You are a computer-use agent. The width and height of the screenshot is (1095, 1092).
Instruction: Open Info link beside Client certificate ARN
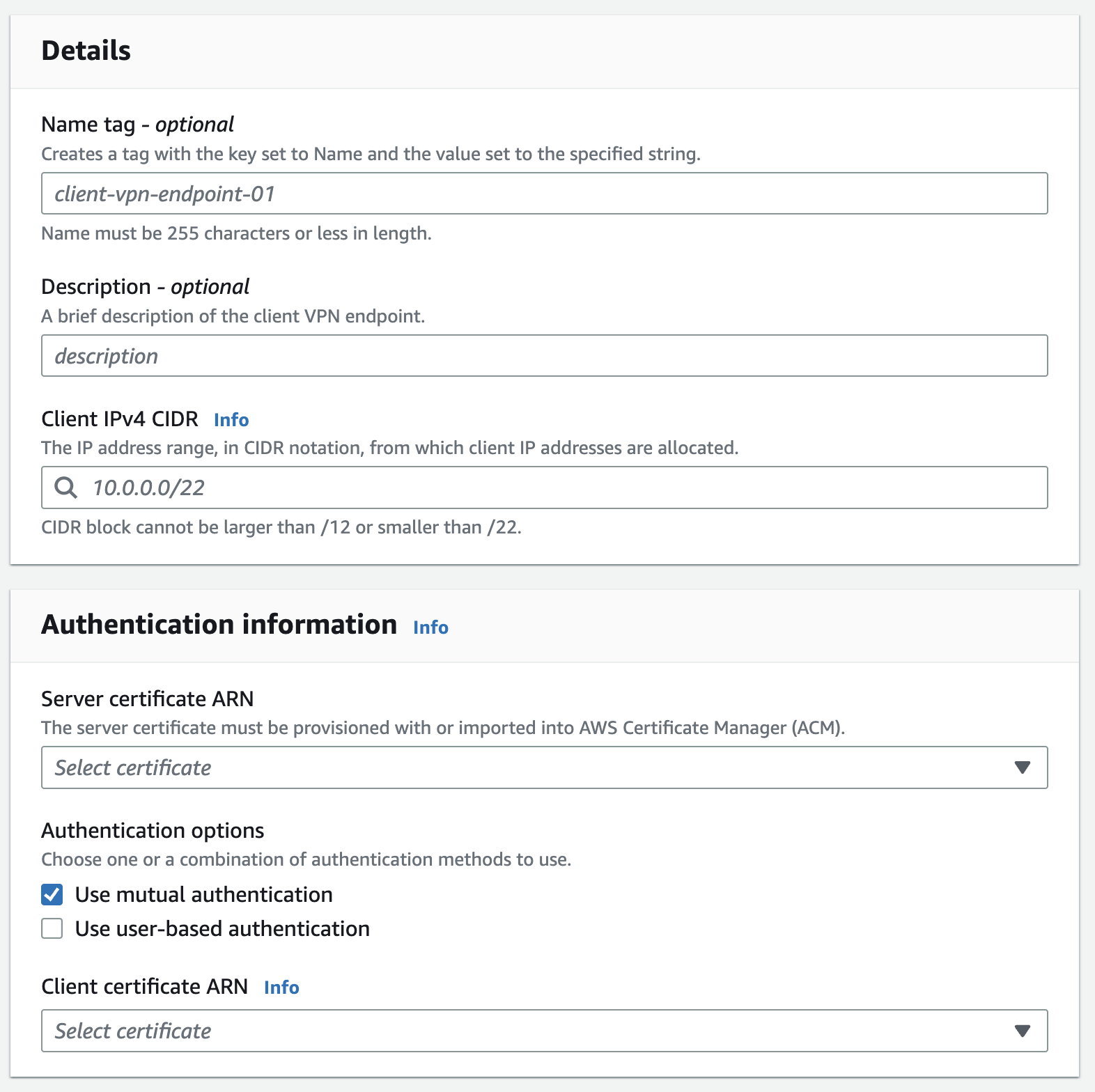tap(281, 988)
